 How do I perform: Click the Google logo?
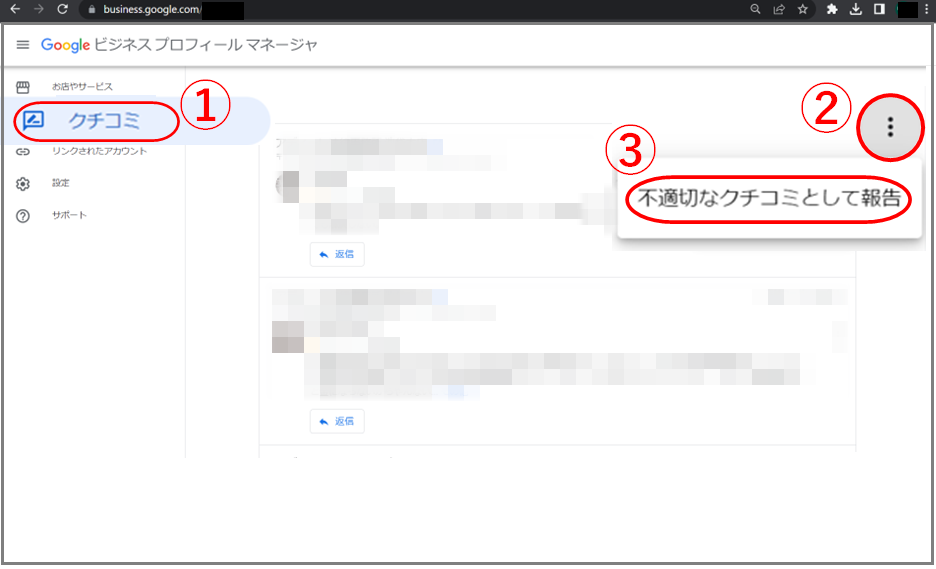click(65, 45)
